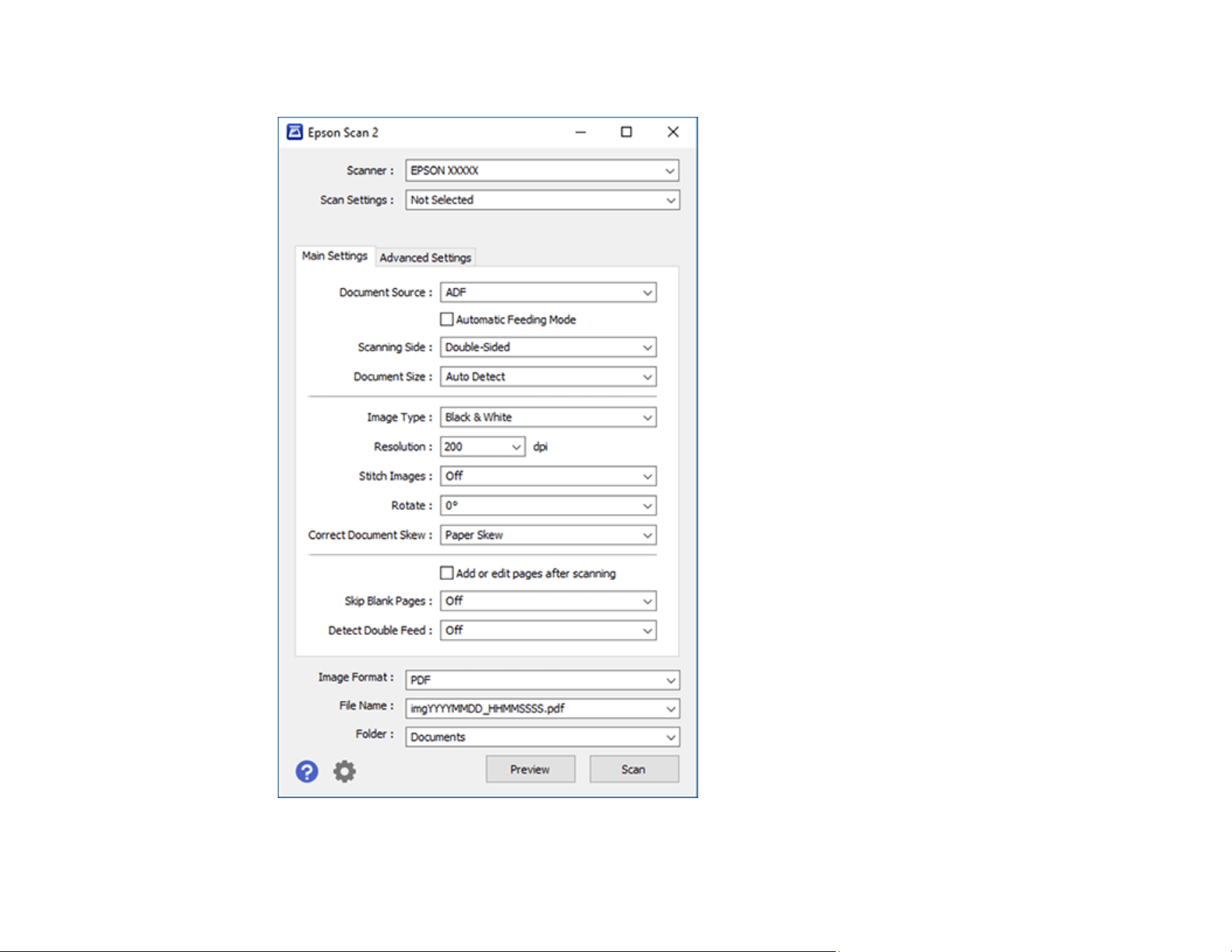Viewport: 1232px width, 952px height.
Task: Expand the Stitch Images dropdown
Action: tap(548, 476)
